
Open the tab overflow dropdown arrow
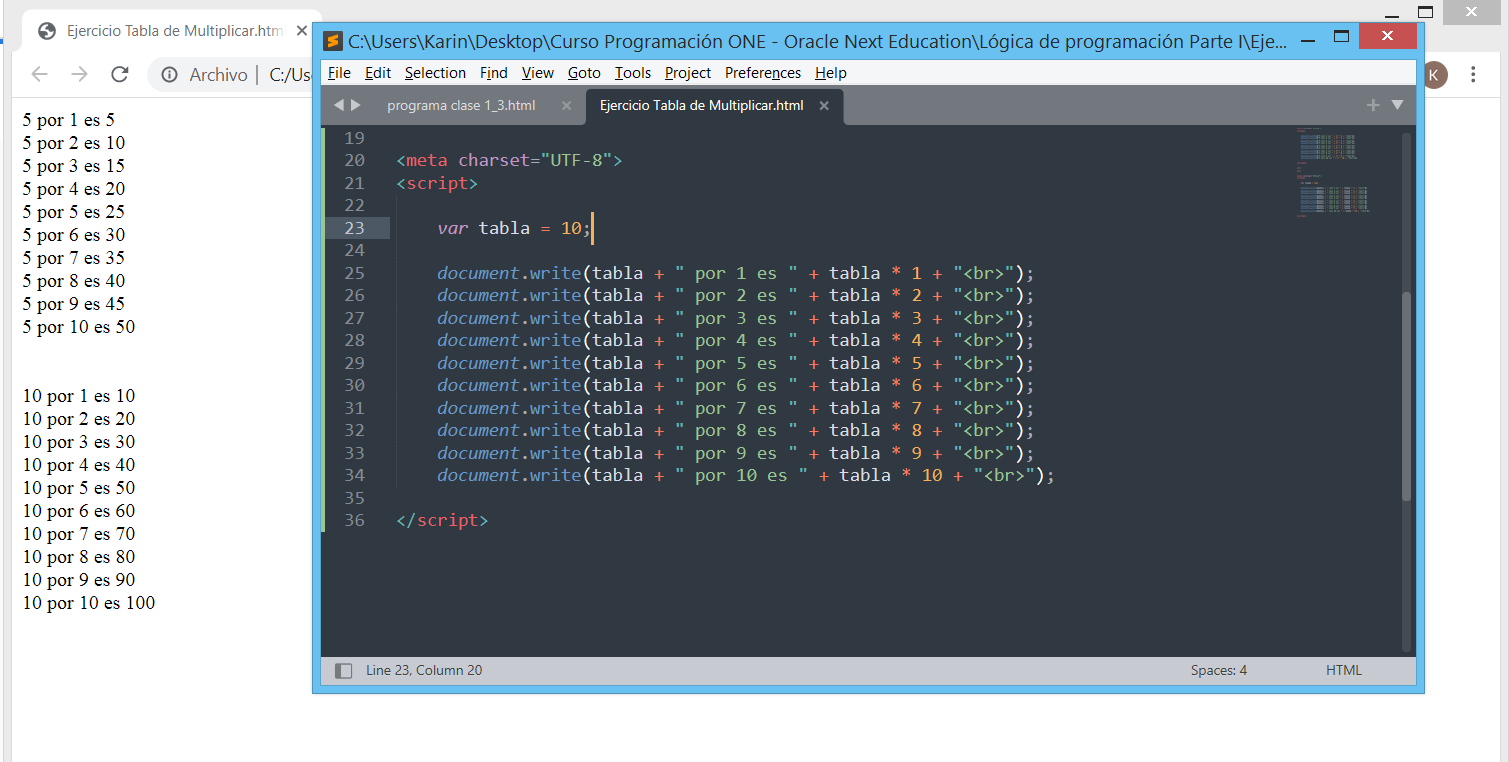1397,104
